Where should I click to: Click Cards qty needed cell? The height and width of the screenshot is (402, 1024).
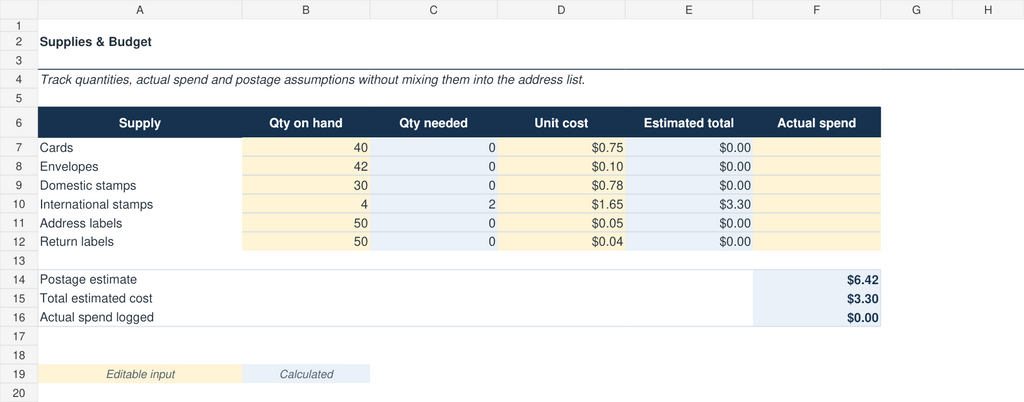[x=434, y=147]
